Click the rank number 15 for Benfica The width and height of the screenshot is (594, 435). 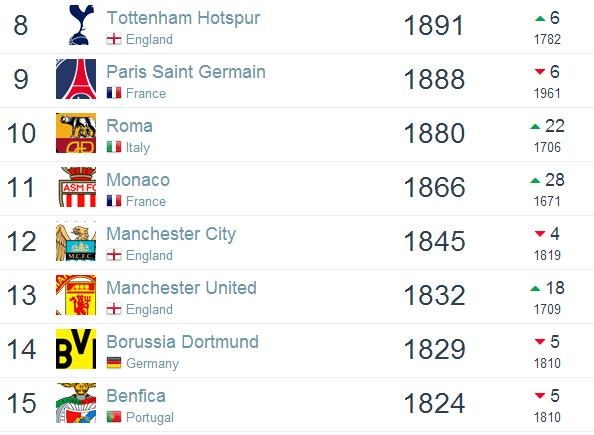(22, 403)
